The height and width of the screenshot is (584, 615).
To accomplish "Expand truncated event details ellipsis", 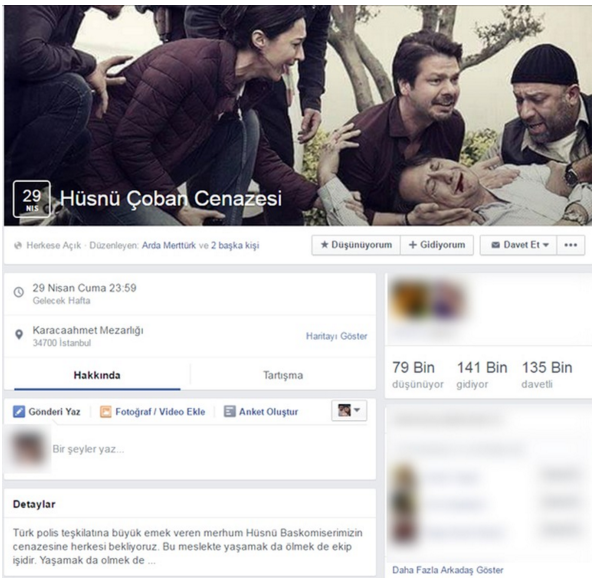I will pos(151,561).
